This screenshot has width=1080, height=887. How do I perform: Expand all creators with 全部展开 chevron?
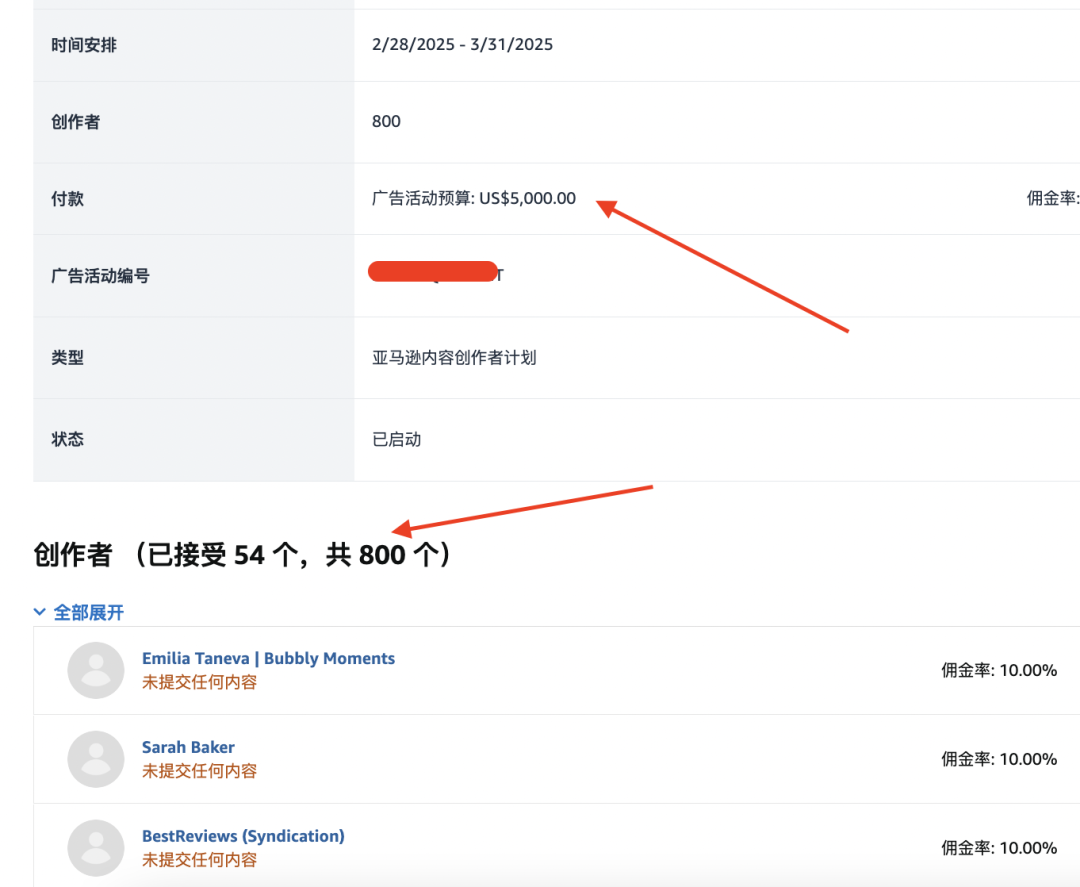point(40,612)
